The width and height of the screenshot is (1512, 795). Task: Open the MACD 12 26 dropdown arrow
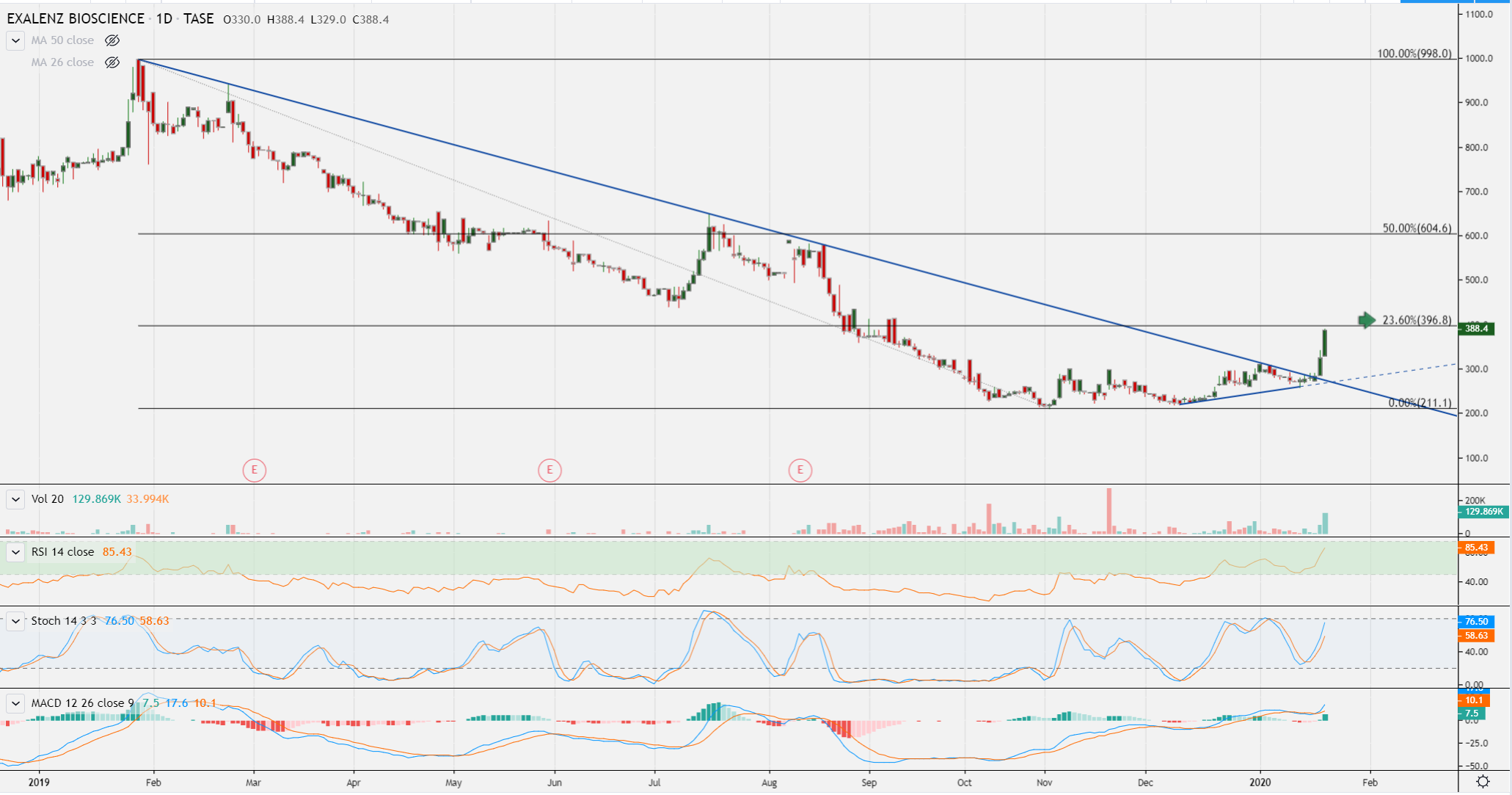[15, 703]
